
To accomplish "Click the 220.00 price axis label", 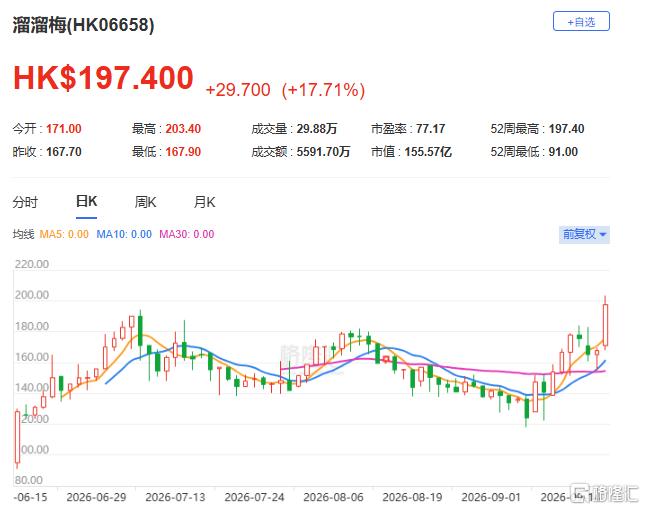I will point(32,264).
